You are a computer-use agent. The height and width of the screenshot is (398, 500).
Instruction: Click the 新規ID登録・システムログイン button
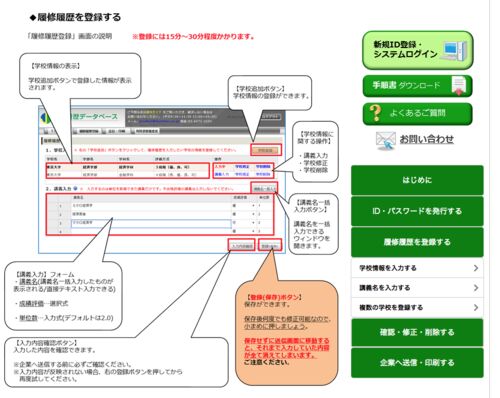point(418,50)
